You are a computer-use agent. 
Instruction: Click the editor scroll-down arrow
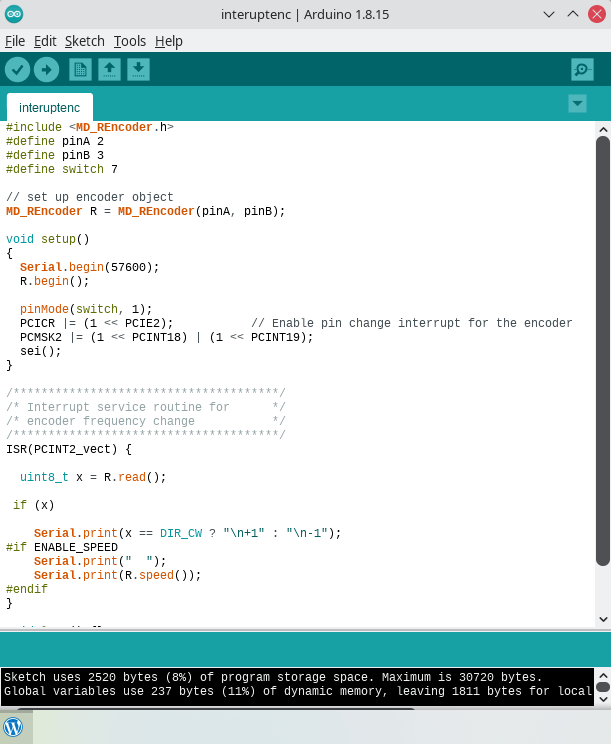[x=603, y=619]
